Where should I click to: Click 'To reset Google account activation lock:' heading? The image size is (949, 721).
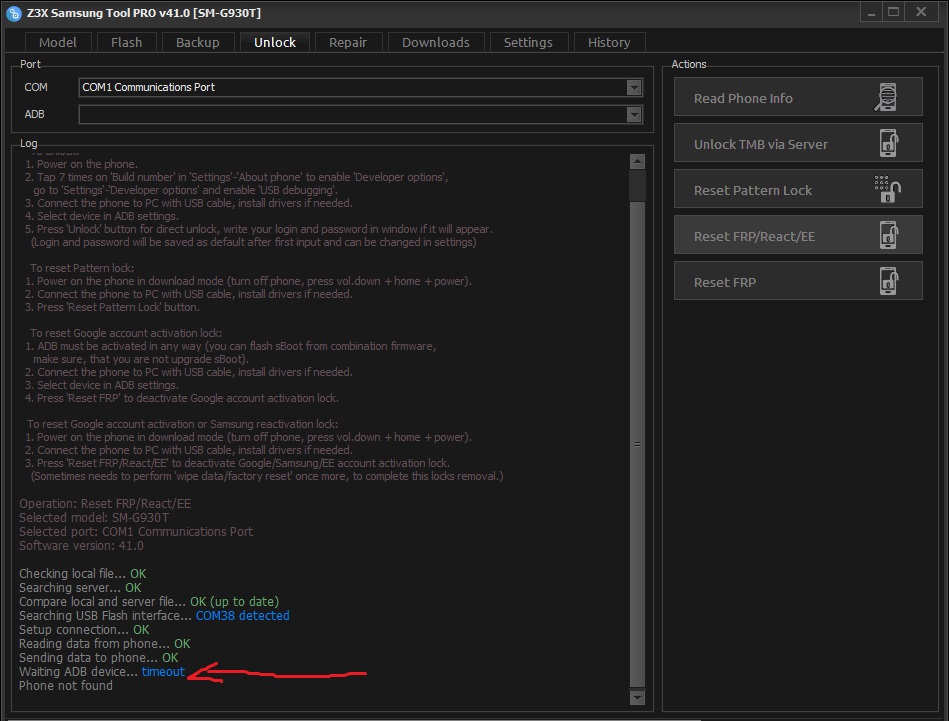(x=126, y=333)
